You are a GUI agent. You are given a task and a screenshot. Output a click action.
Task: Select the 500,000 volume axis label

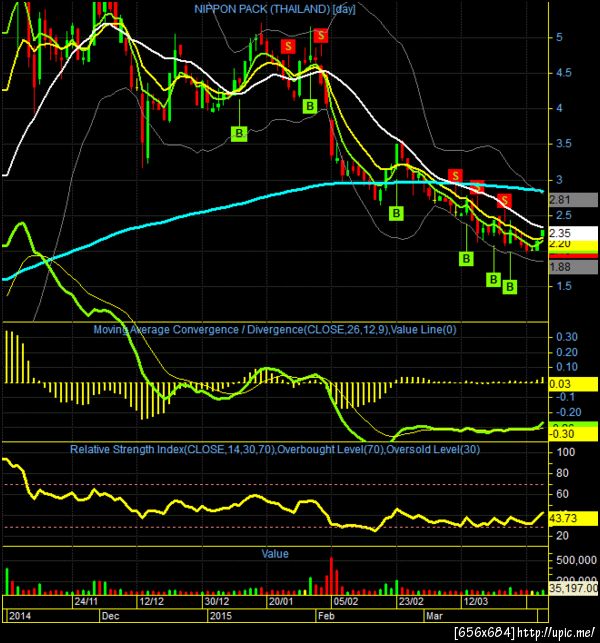(x=576, y=560)
